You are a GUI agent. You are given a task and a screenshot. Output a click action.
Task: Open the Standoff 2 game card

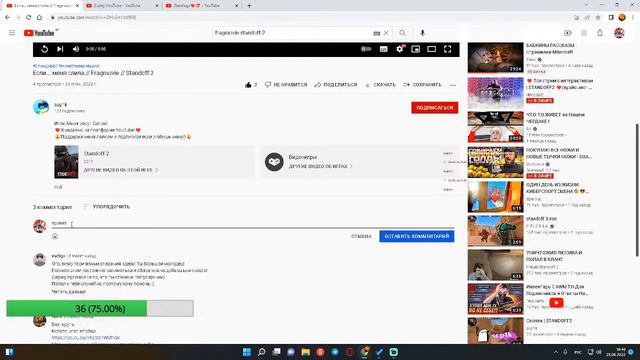(x=154, y=162)
